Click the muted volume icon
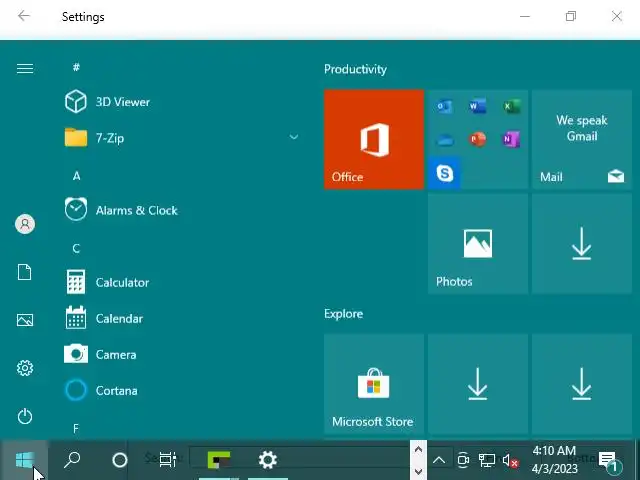 click(510, 461)
